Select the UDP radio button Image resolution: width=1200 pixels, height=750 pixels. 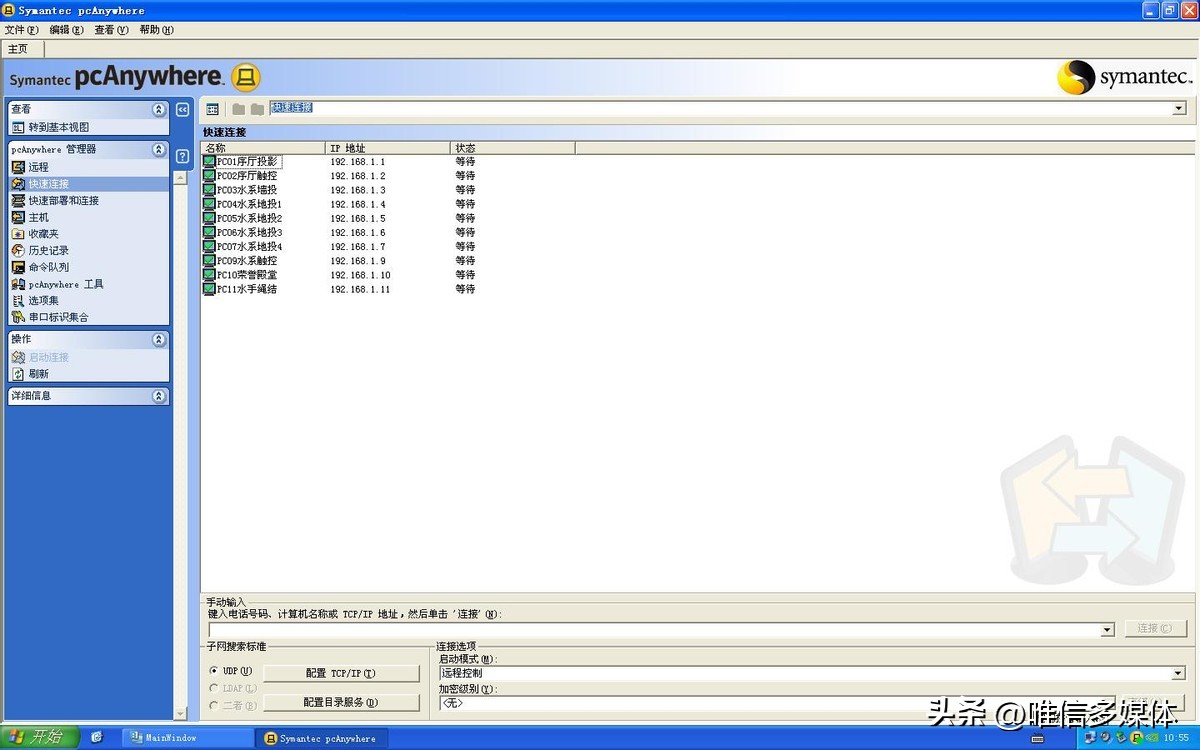pyautogui.click(x=214, y=671)
